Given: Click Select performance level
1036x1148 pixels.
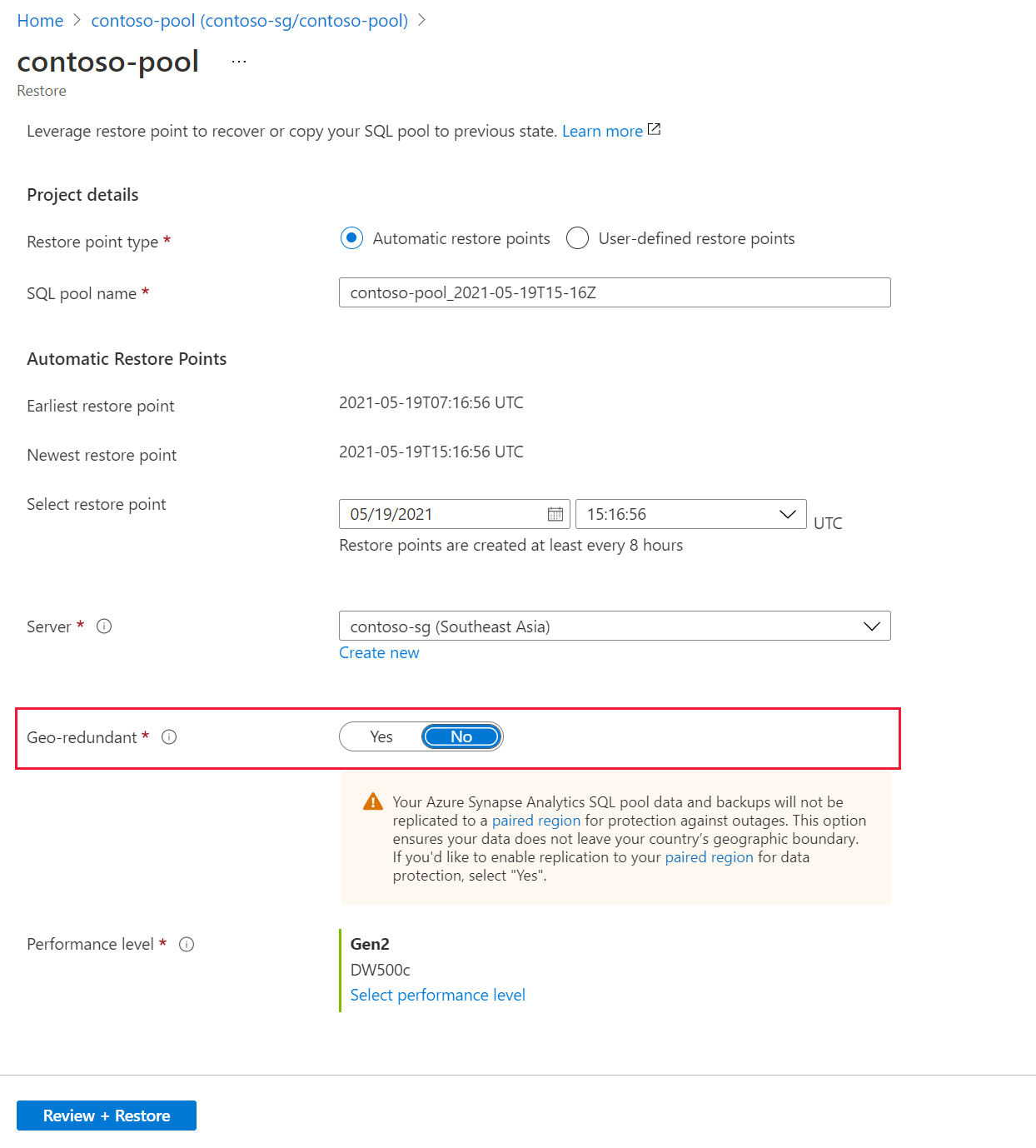Looking at the screenshot, I should [436, 995].
